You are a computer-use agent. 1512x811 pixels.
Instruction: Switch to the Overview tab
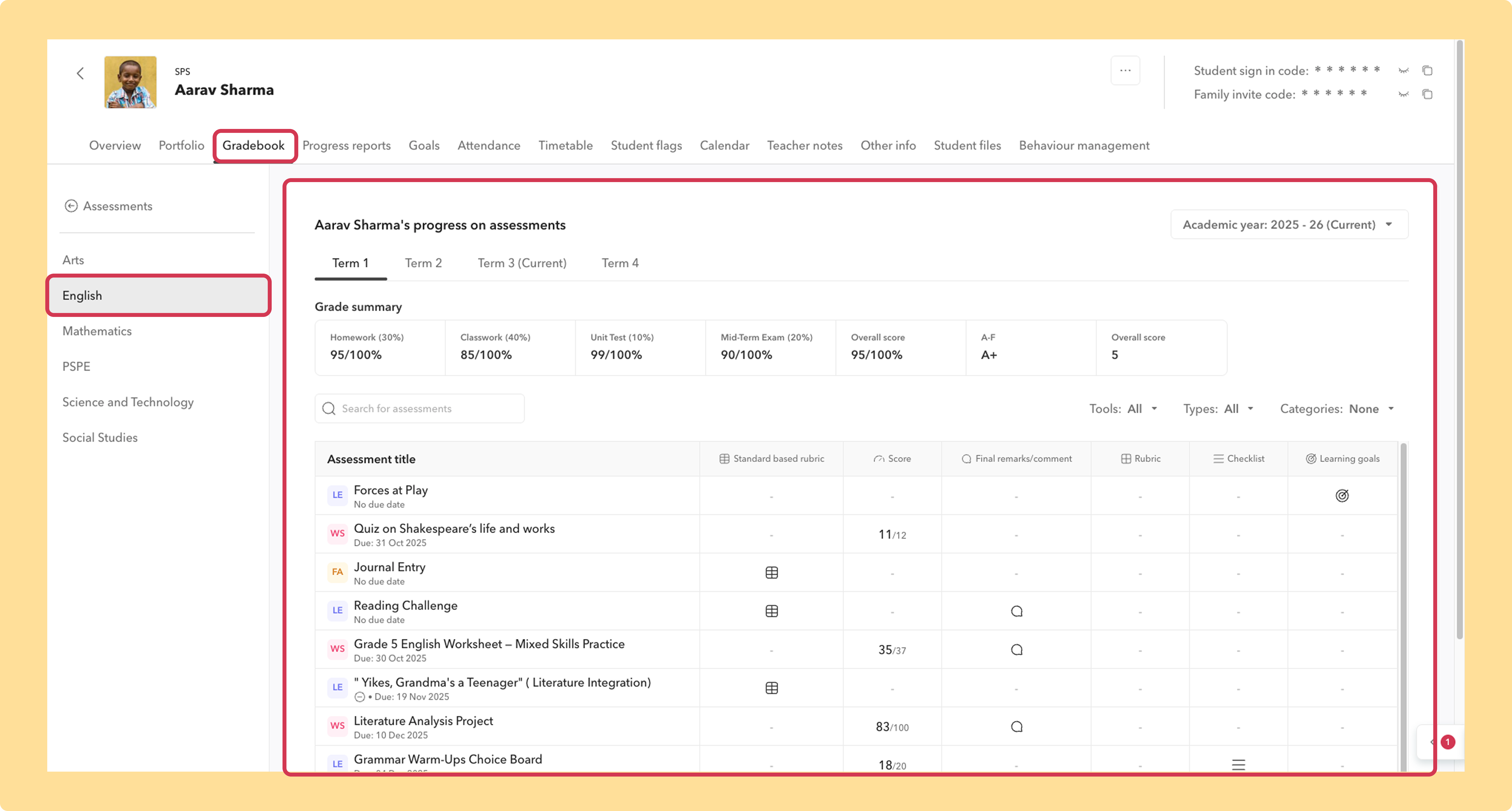tap(115, 145)
